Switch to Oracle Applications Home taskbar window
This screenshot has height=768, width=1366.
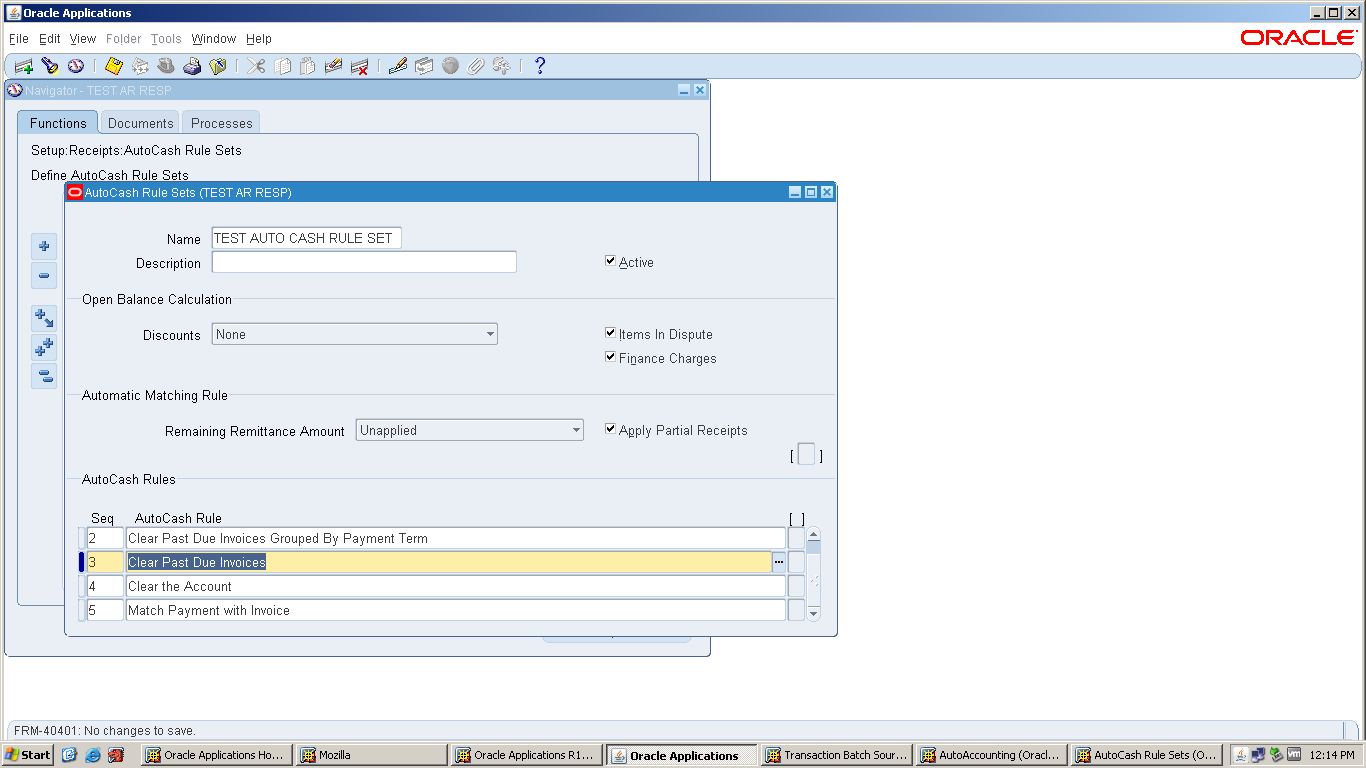click(x=218, y=755)
